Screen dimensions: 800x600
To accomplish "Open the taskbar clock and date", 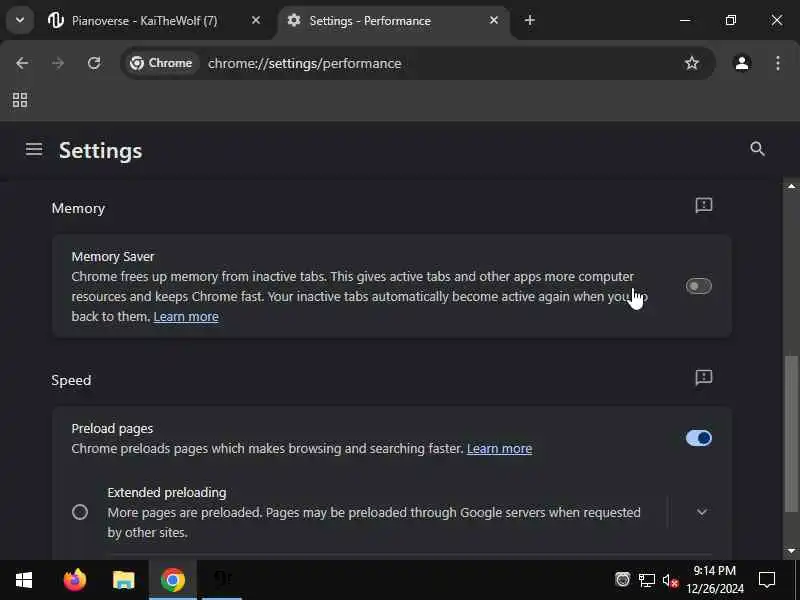I will (715, 580).
